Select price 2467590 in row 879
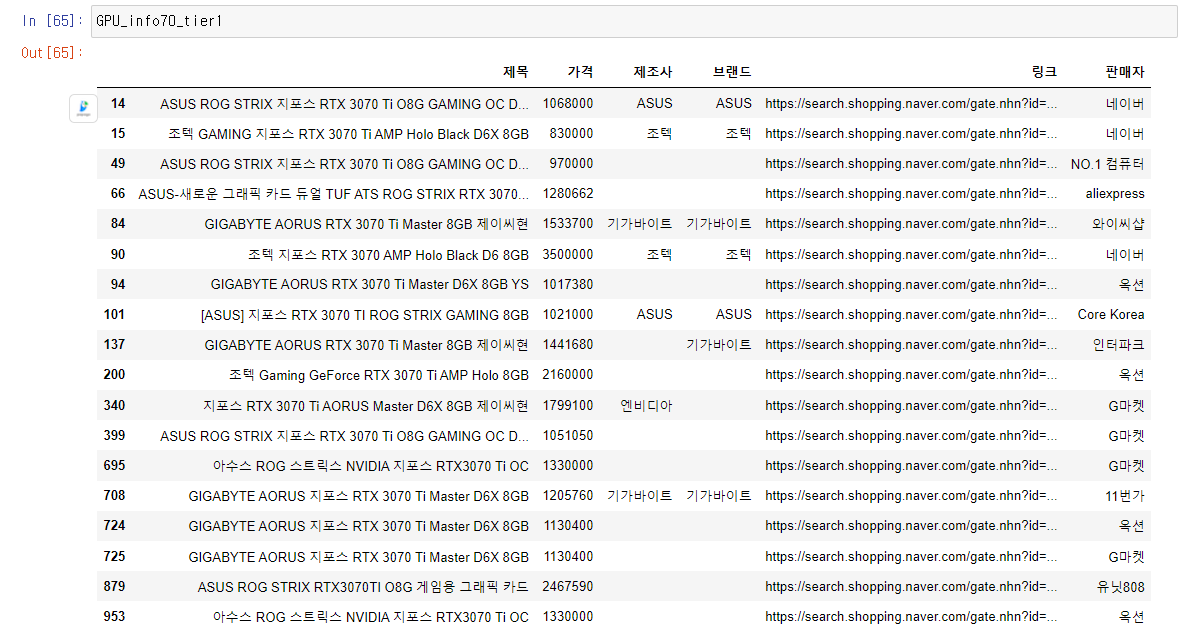 (568, 587)
